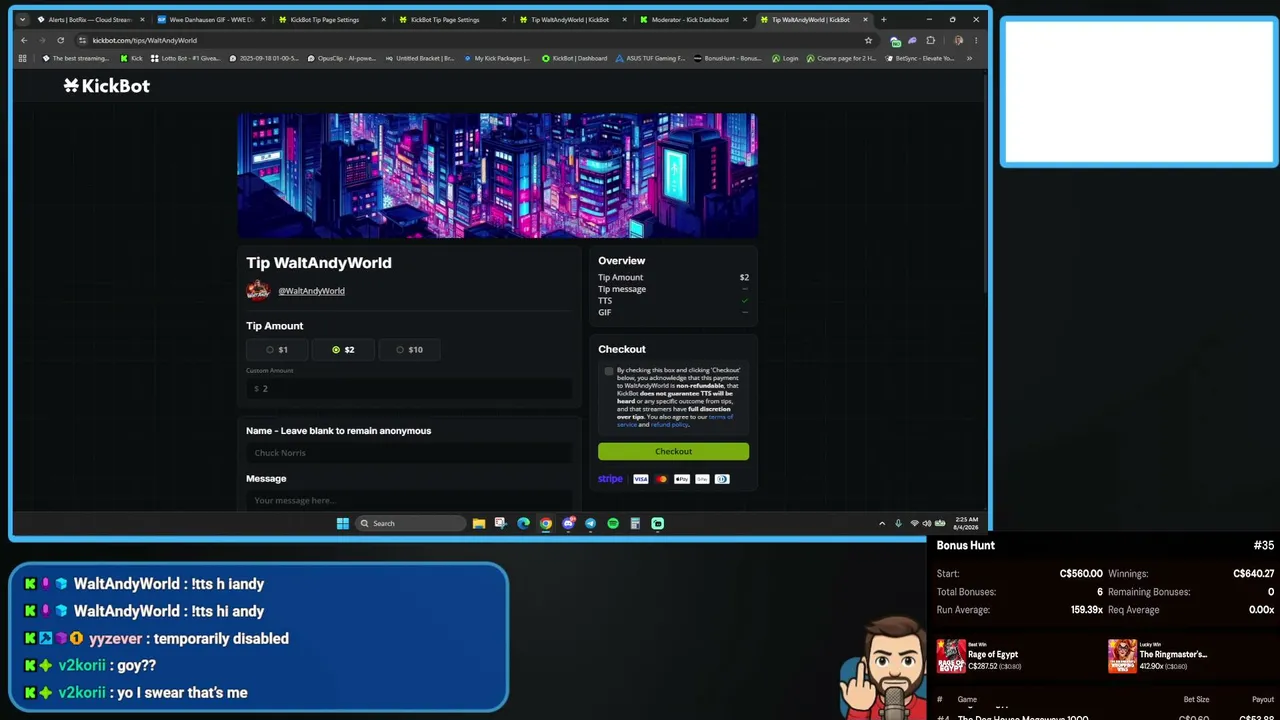Click the neon city banner image
This screenshot has width=1280, height=720.
pos(497,175)
